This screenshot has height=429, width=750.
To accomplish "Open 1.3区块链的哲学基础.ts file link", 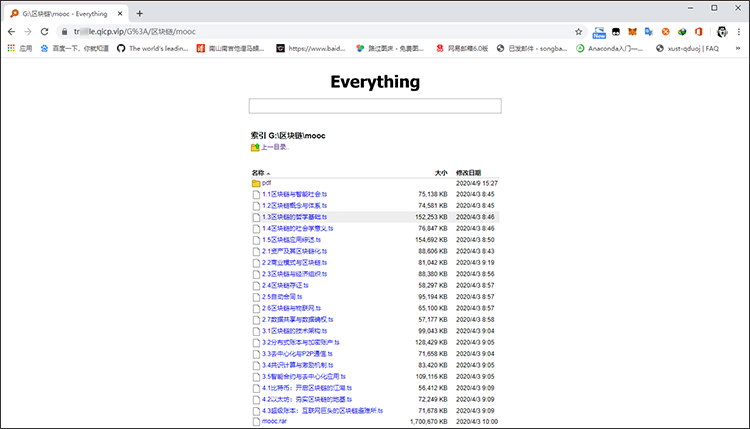I will coord(295,216).
